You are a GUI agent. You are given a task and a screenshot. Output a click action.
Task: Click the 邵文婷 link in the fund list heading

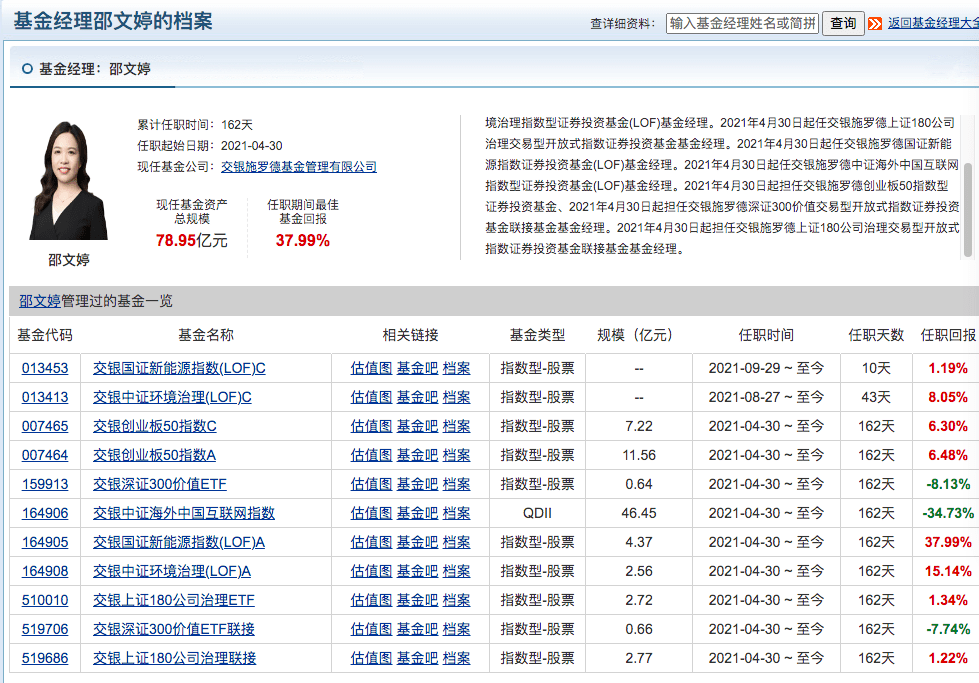click(39, 301)
